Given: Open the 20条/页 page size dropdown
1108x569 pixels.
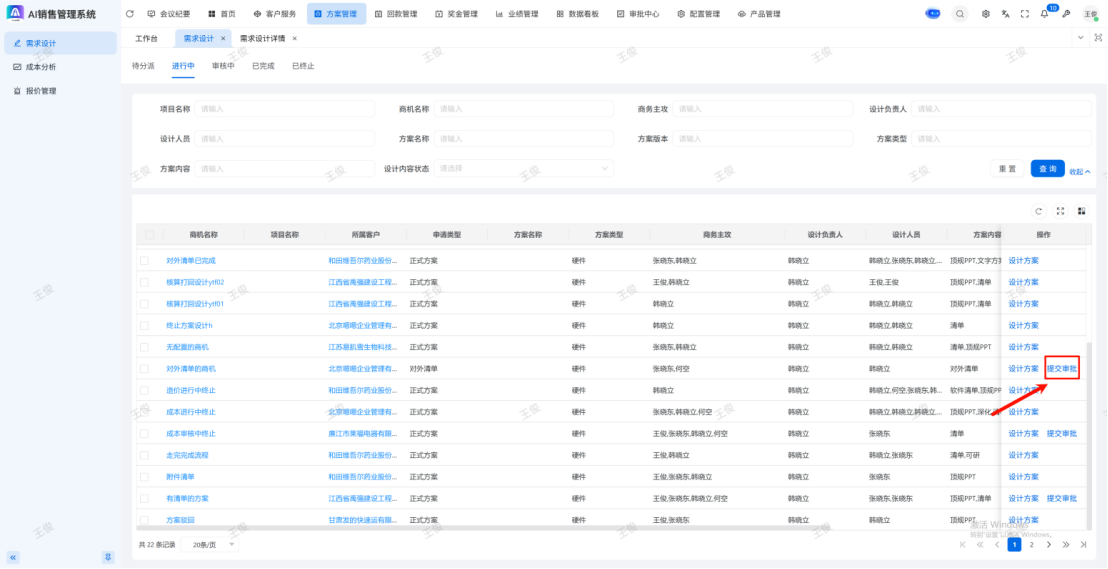Looking at the screenshot, I should coord(215,544).
